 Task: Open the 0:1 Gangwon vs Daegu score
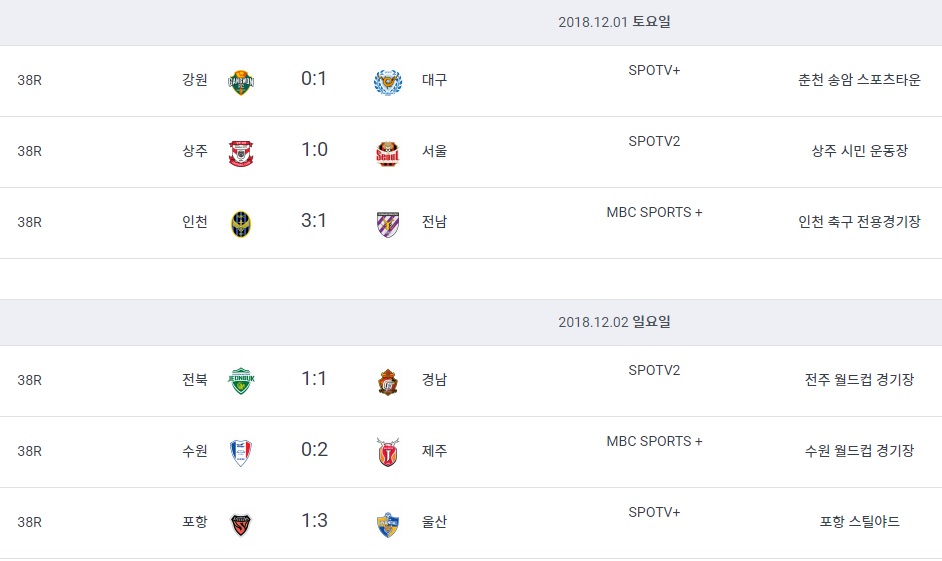point(314,78)
